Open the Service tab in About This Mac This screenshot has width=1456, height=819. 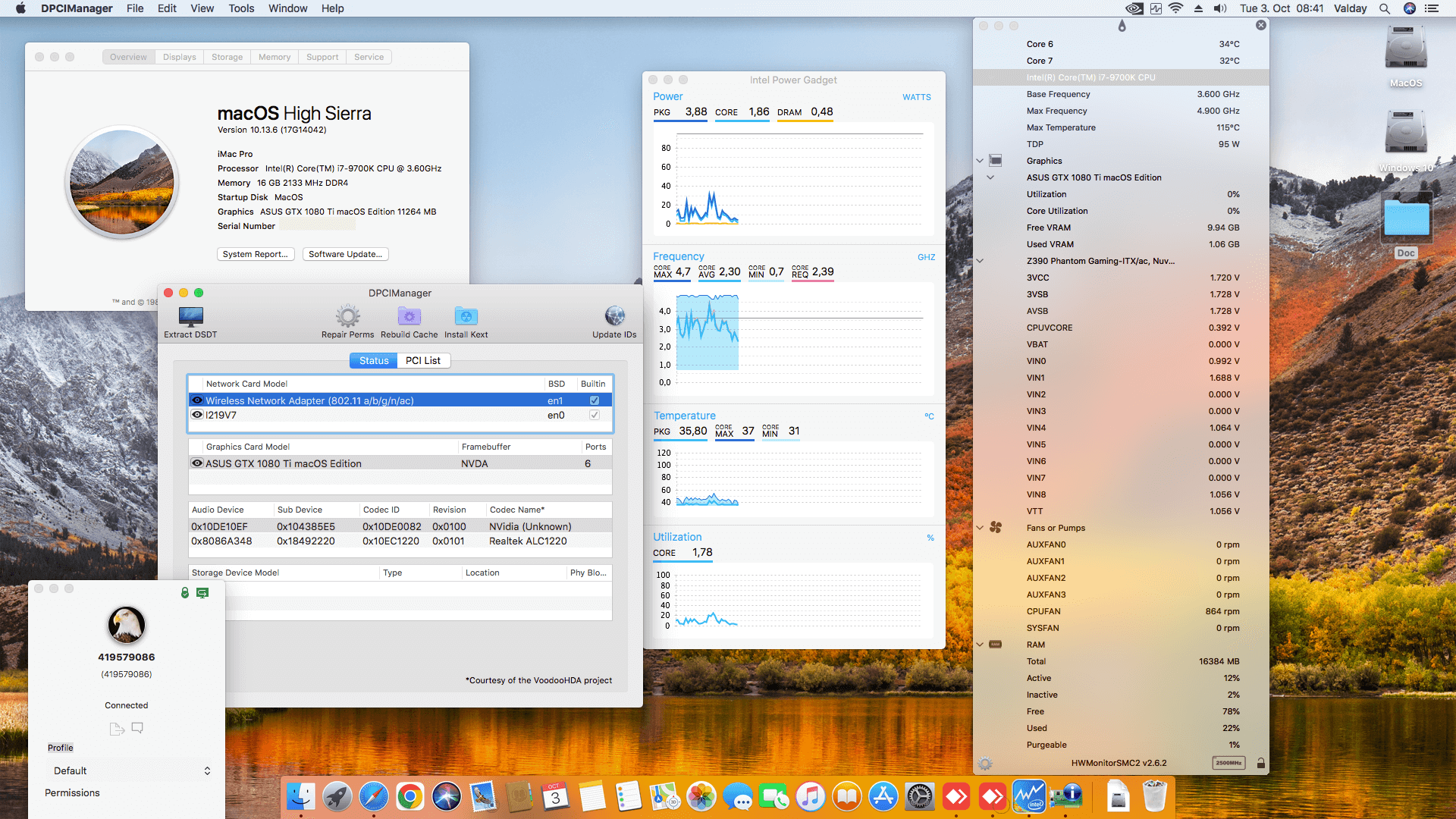[x=369, y=57]
